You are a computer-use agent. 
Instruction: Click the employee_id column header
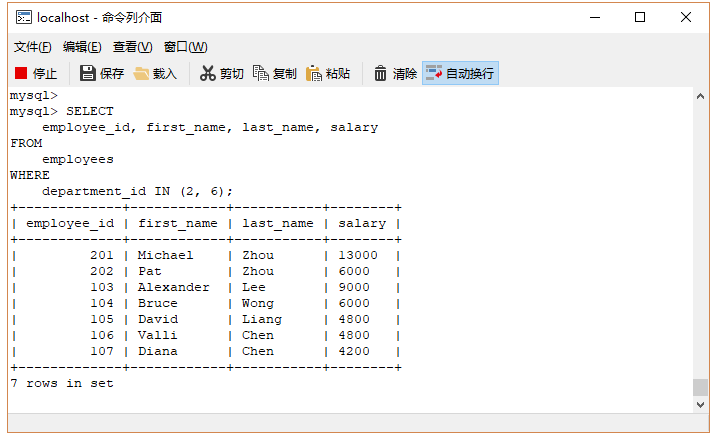[x=70, y=224]
